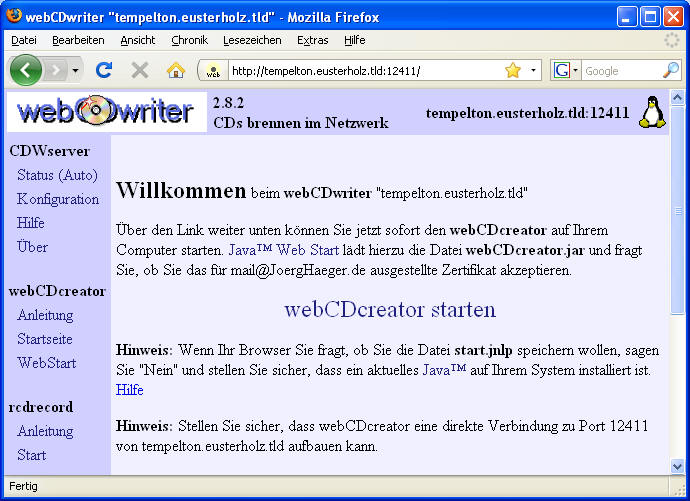Open Konfiguration in the sidebar
690x501 pixels.
tap(58, 199)
